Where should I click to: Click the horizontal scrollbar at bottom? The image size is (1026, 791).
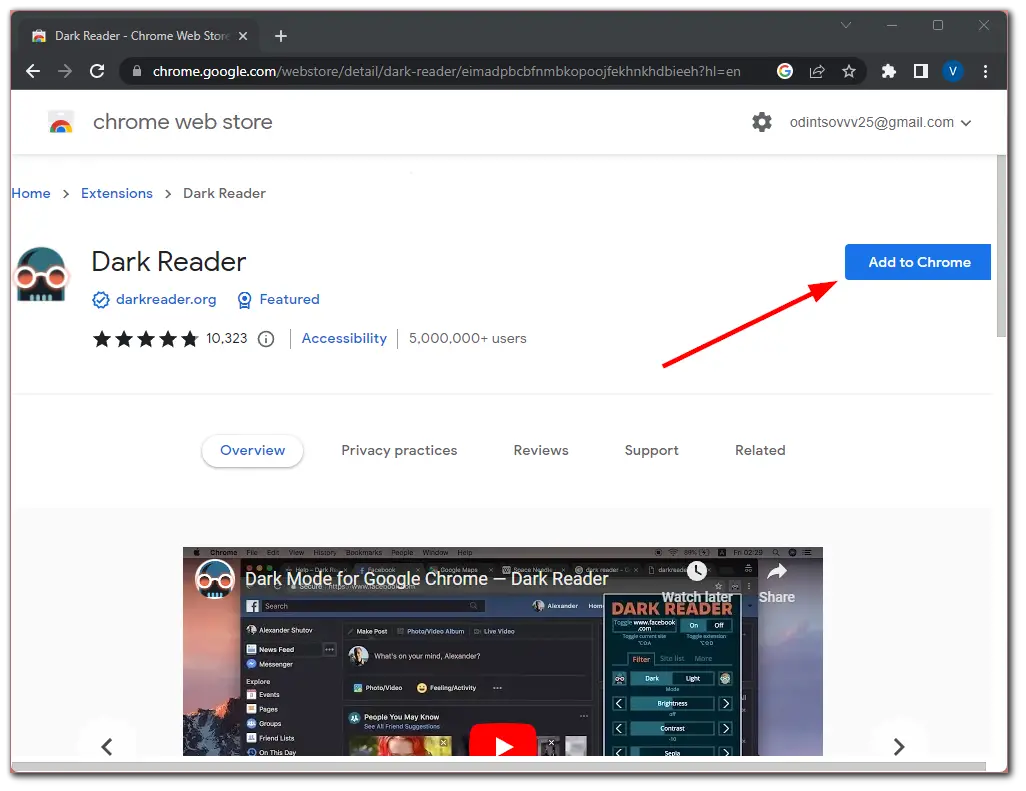[499, 766]
